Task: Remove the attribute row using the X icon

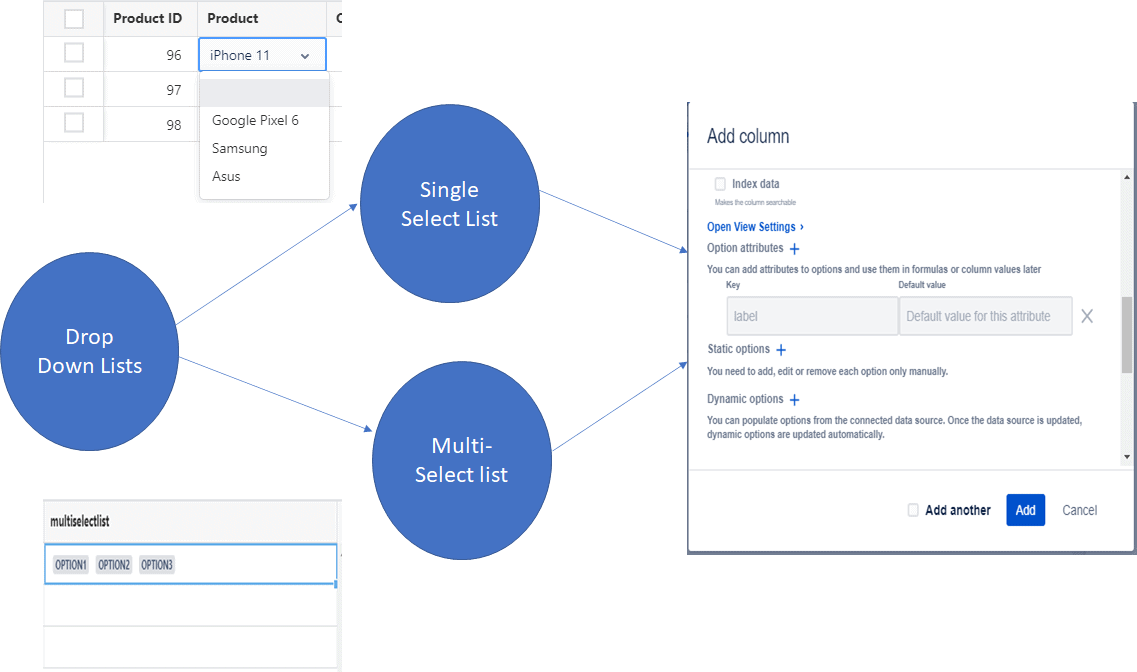Action: 1087,315
